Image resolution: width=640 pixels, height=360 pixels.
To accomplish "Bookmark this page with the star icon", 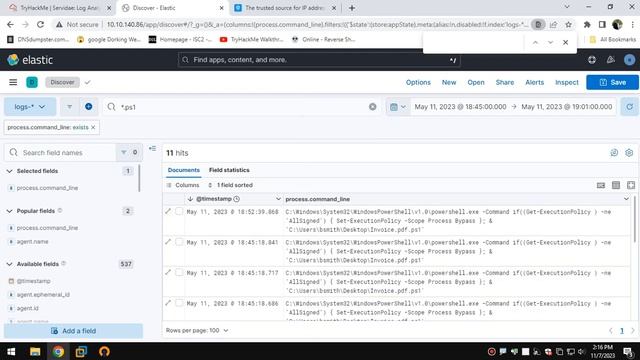I will (x=568, y=24).
